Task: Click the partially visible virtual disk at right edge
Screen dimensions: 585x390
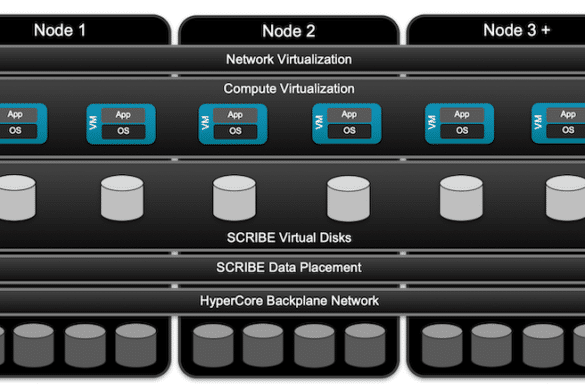Action: click(x=565, y=198)
